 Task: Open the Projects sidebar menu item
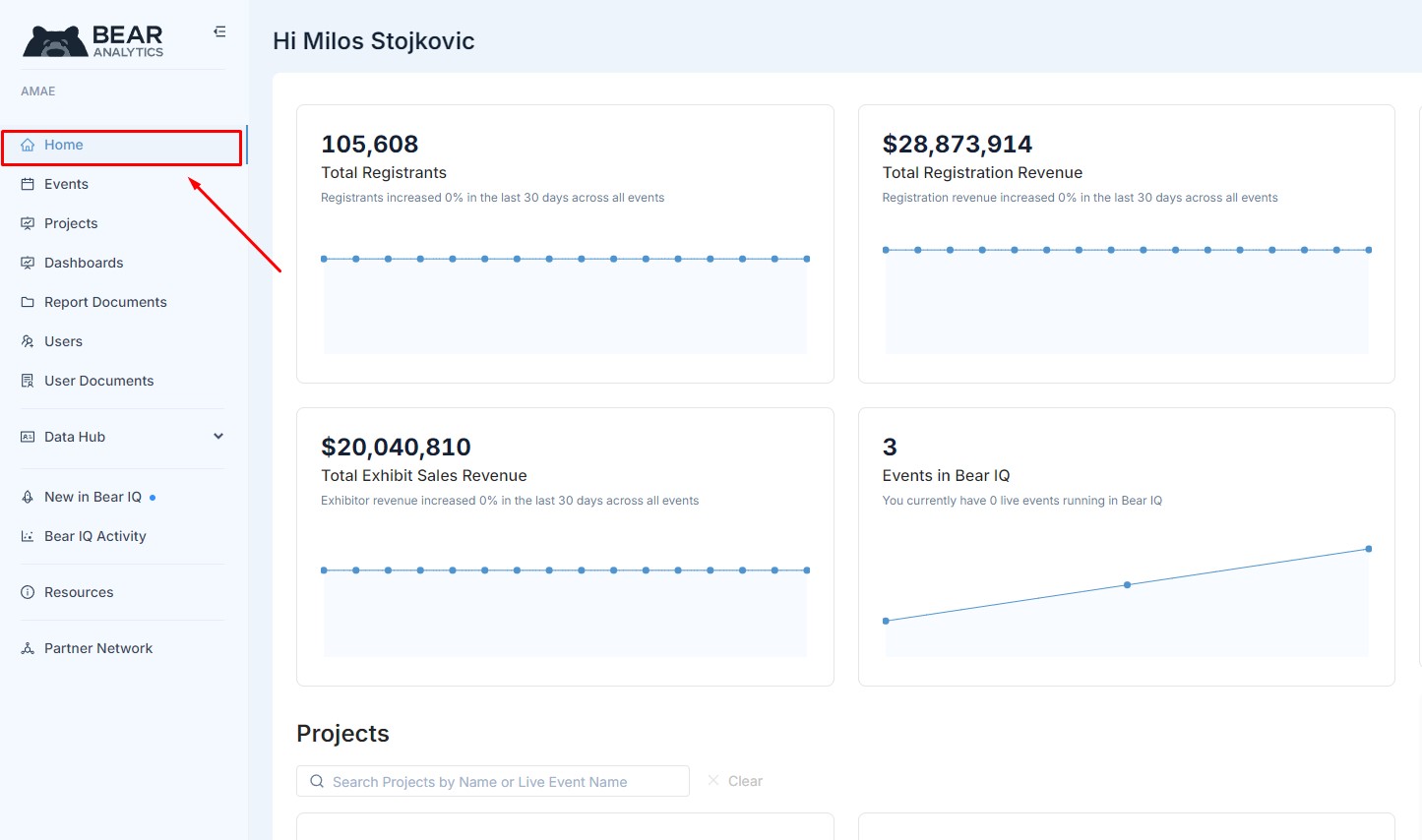(x=71, y=223)
